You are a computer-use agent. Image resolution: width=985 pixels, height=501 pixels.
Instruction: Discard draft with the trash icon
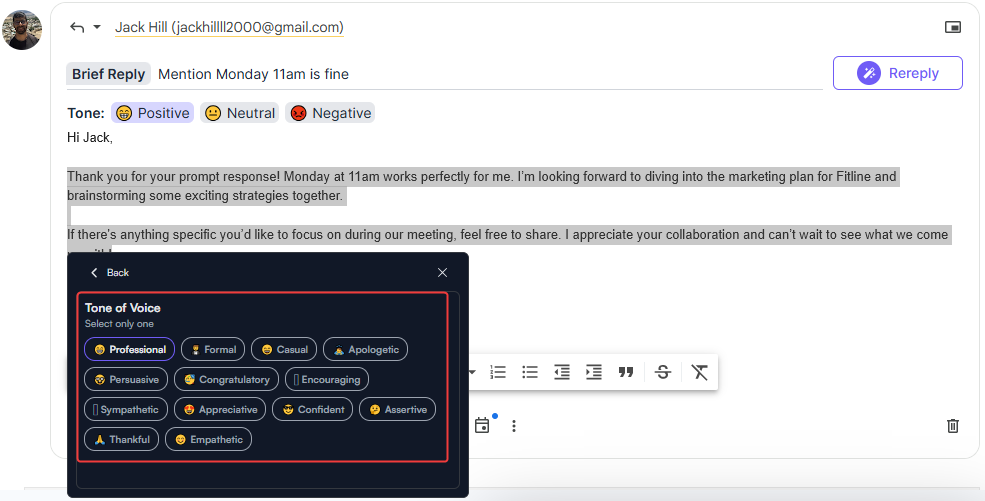pos(953,426)
